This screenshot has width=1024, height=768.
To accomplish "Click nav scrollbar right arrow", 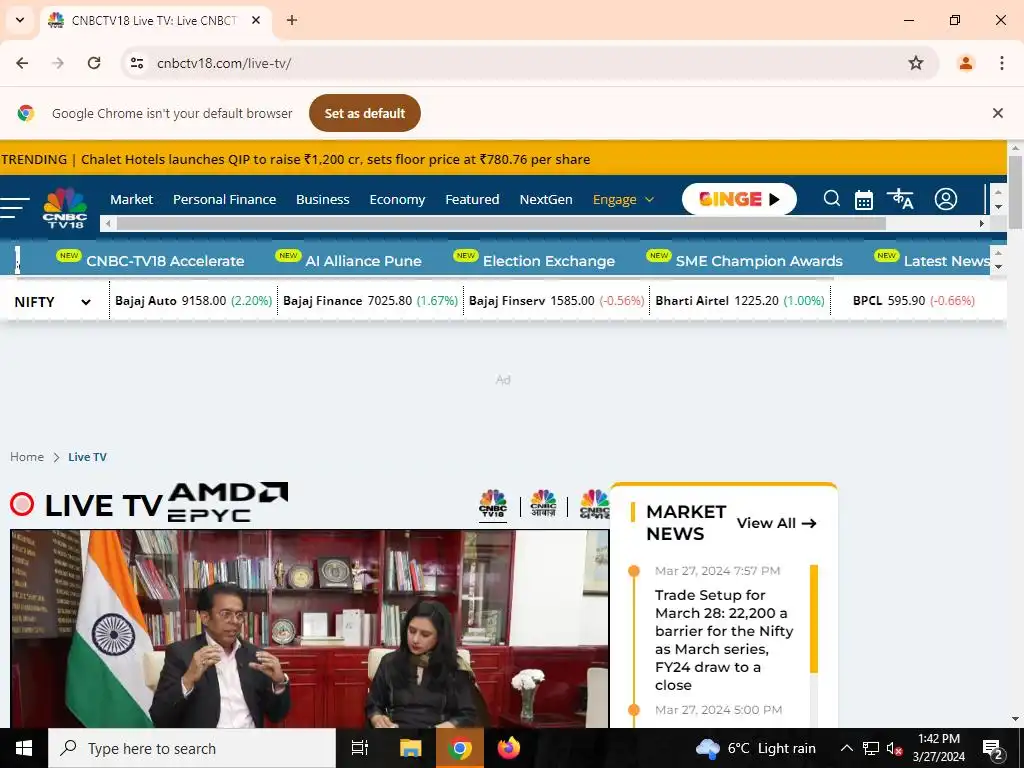I will tap(981, 223).
